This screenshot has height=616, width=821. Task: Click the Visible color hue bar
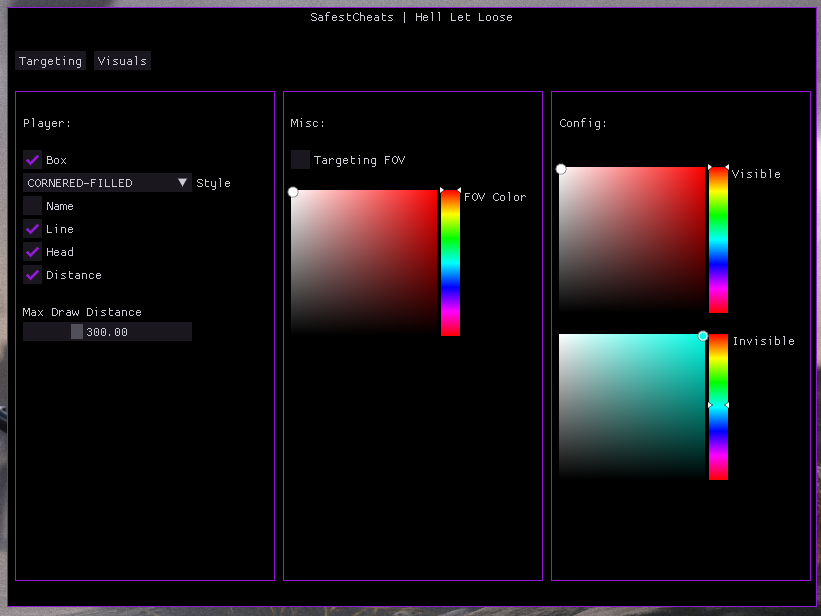718,240
